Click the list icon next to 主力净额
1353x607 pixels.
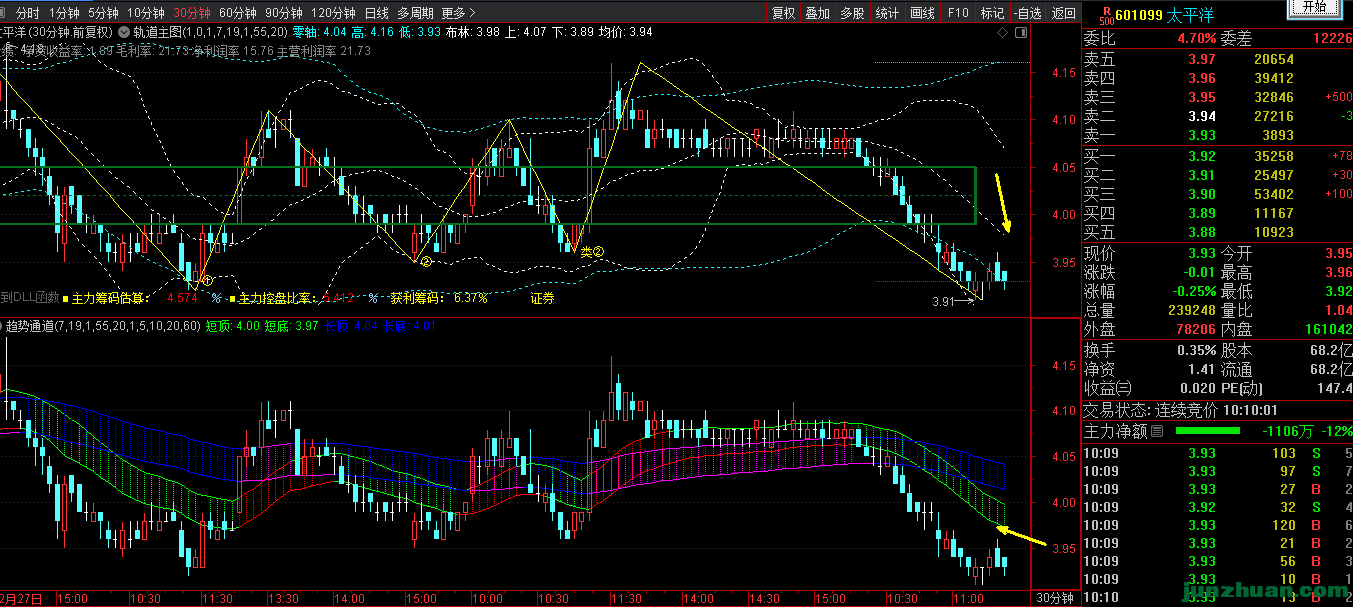click(x=1157, y=432)
